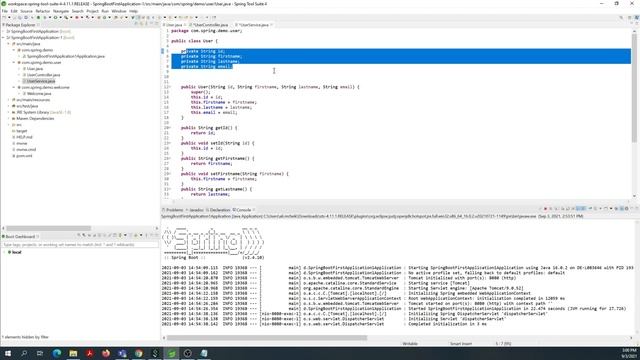Select mvnw.cmd in Package Explorer
This screenshot has width=640, height=360.
pyautogui.click(x=26, y=149)
